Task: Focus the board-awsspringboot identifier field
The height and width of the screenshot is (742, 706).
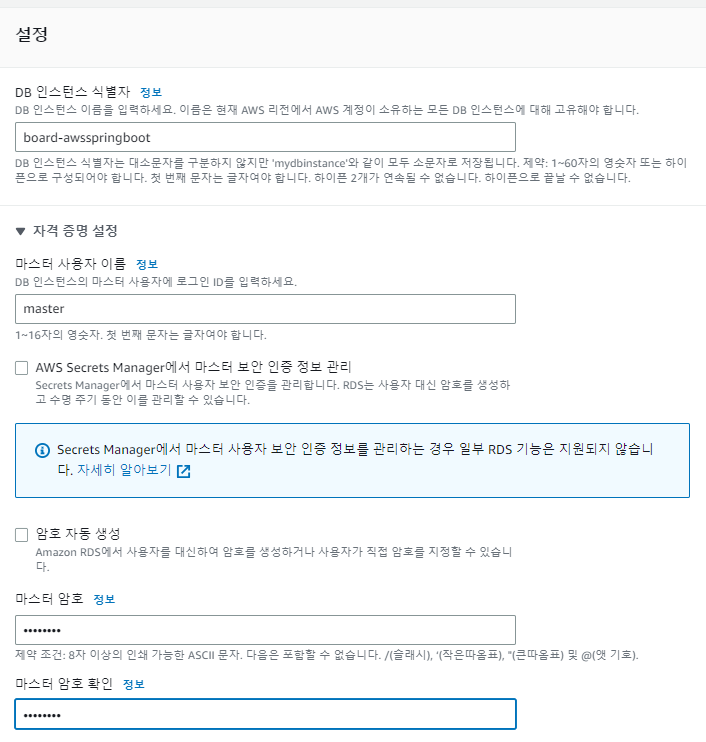Action: [265, 137]
